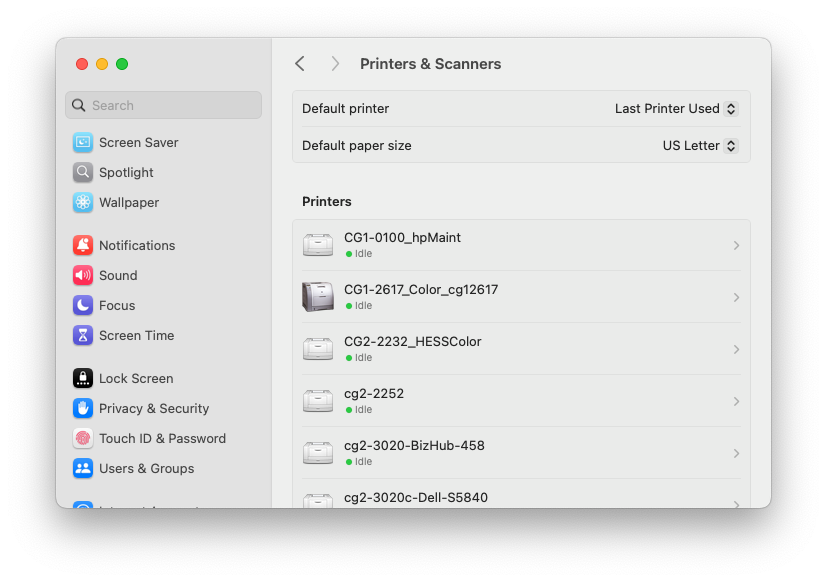Click the Touch ID fingerprint icon

point(83,438)
